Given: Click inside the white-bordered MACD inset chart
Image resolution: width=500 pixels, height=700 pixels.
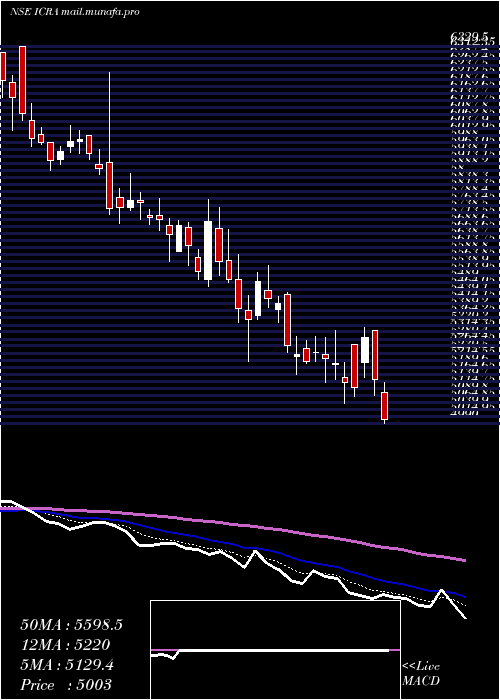Looking at the screenshot, I should tap(275, 650).
